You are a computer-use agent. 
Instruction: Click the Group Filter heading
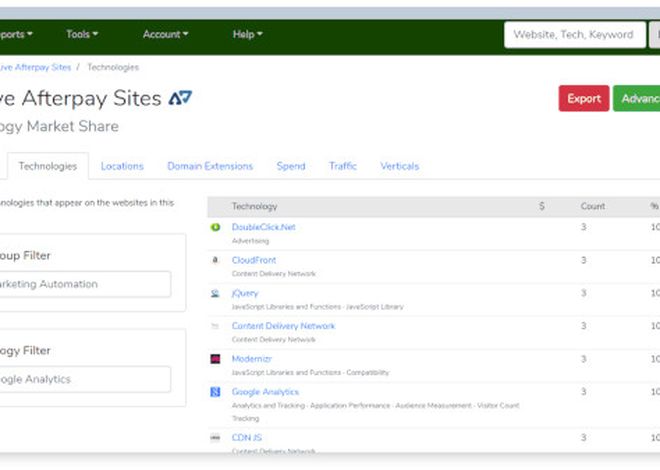[25, 255]
